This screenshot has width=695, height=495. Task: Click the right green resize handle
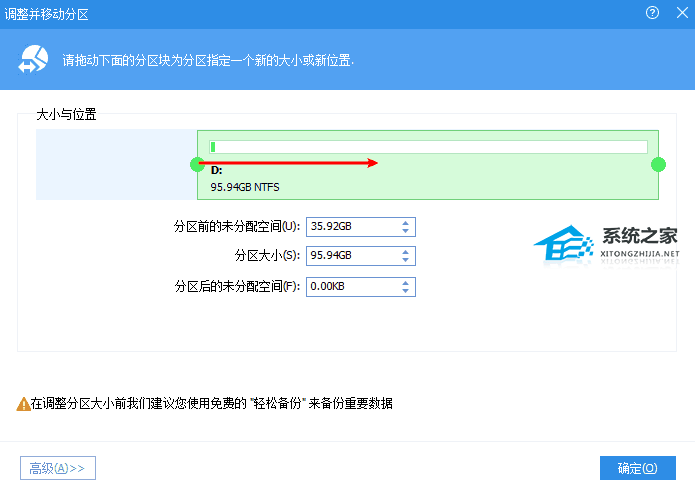pyautogui.click(x=658, y=164)
